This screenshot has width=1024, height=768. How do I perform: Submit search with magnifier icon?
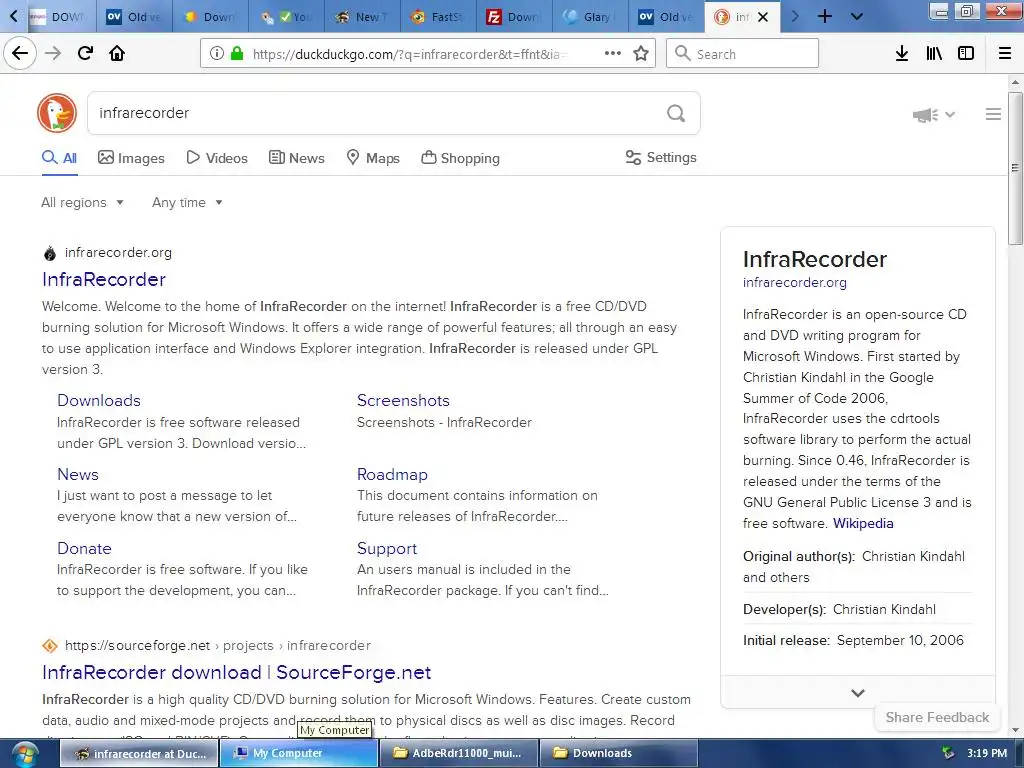click(676, 114)
